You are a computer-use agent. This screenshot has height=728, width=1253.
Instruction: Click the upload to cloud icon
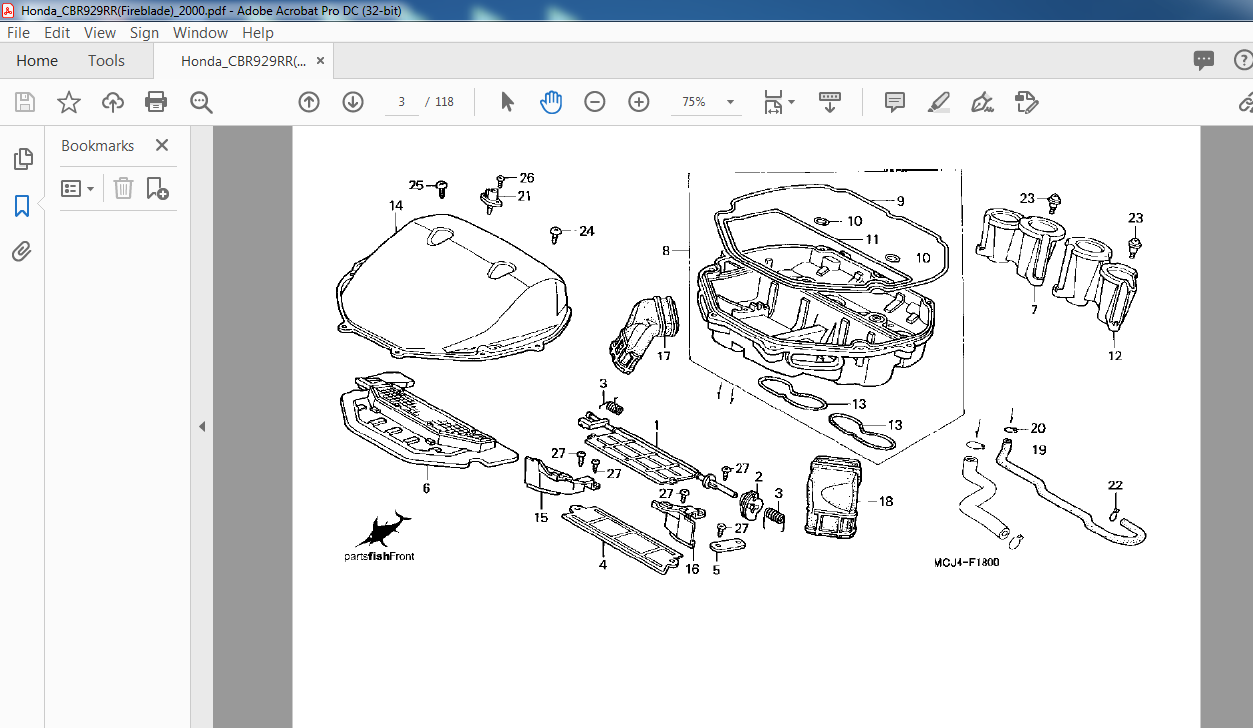tap(113, 102)
